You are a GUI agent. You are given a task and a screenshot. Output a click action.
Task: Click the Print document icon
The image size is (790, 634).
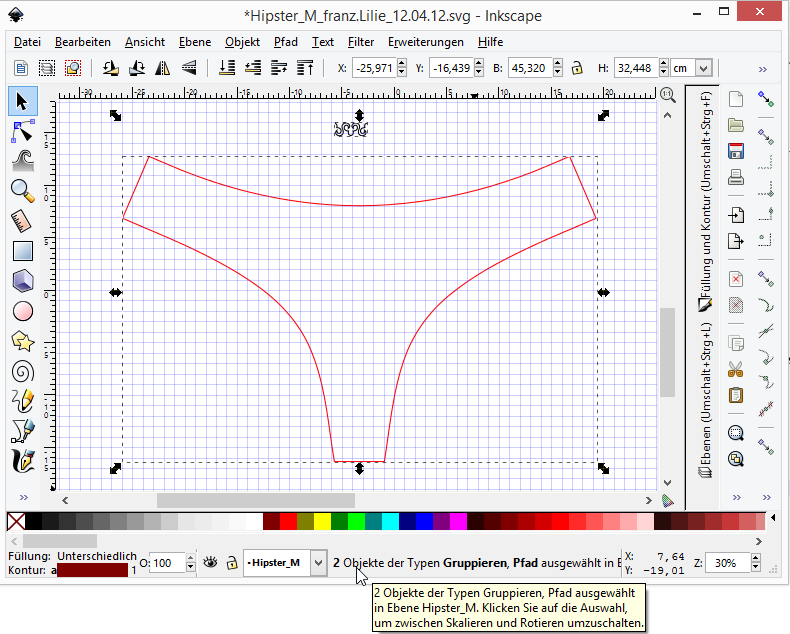(x=736, y=178)
